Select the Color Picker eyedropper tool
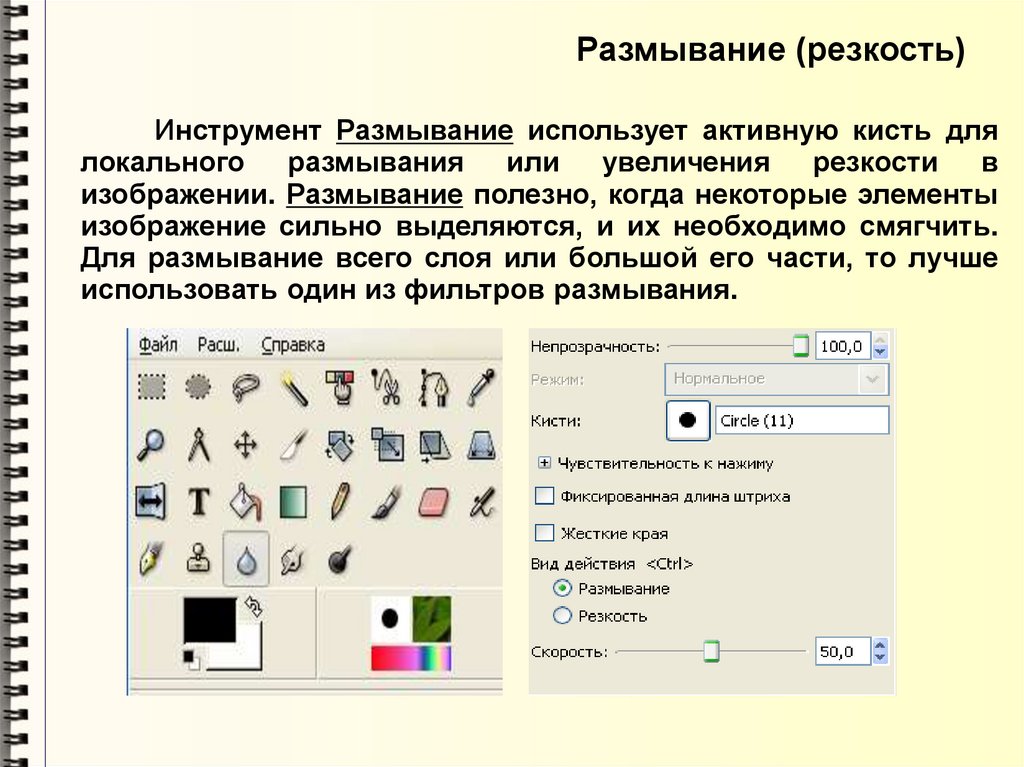Viewport: 1024px width, 767px height. click(x=481, y=387)
